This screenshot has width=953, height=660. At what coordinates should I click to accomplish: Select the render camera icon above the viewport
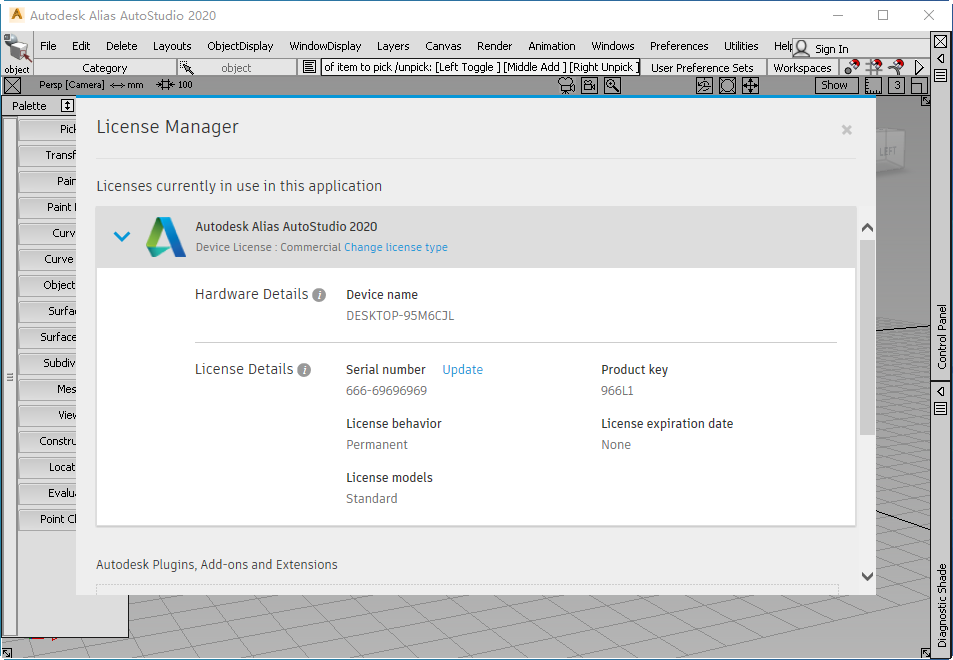[566, 85]
